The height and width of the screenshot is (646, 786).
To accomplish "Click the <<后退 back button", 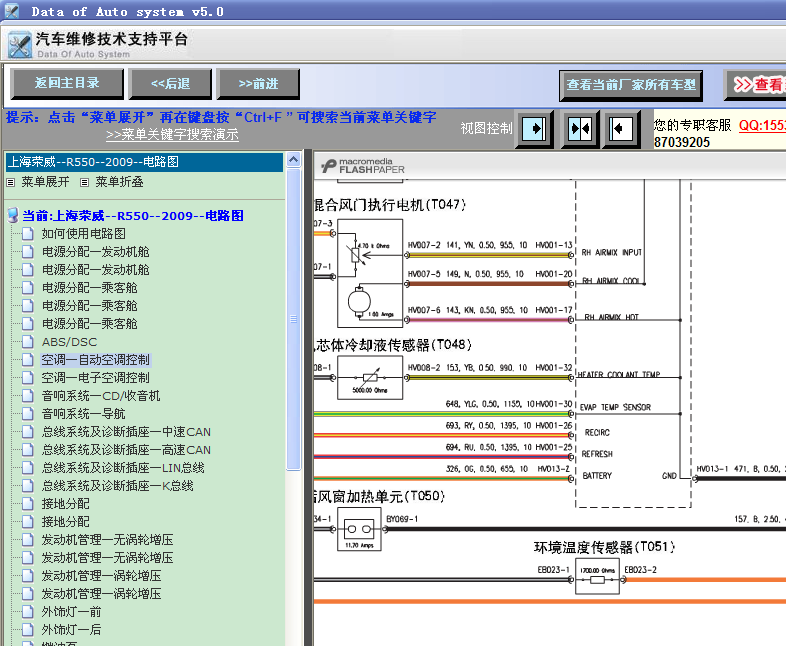I will click(x=170, y=84).
